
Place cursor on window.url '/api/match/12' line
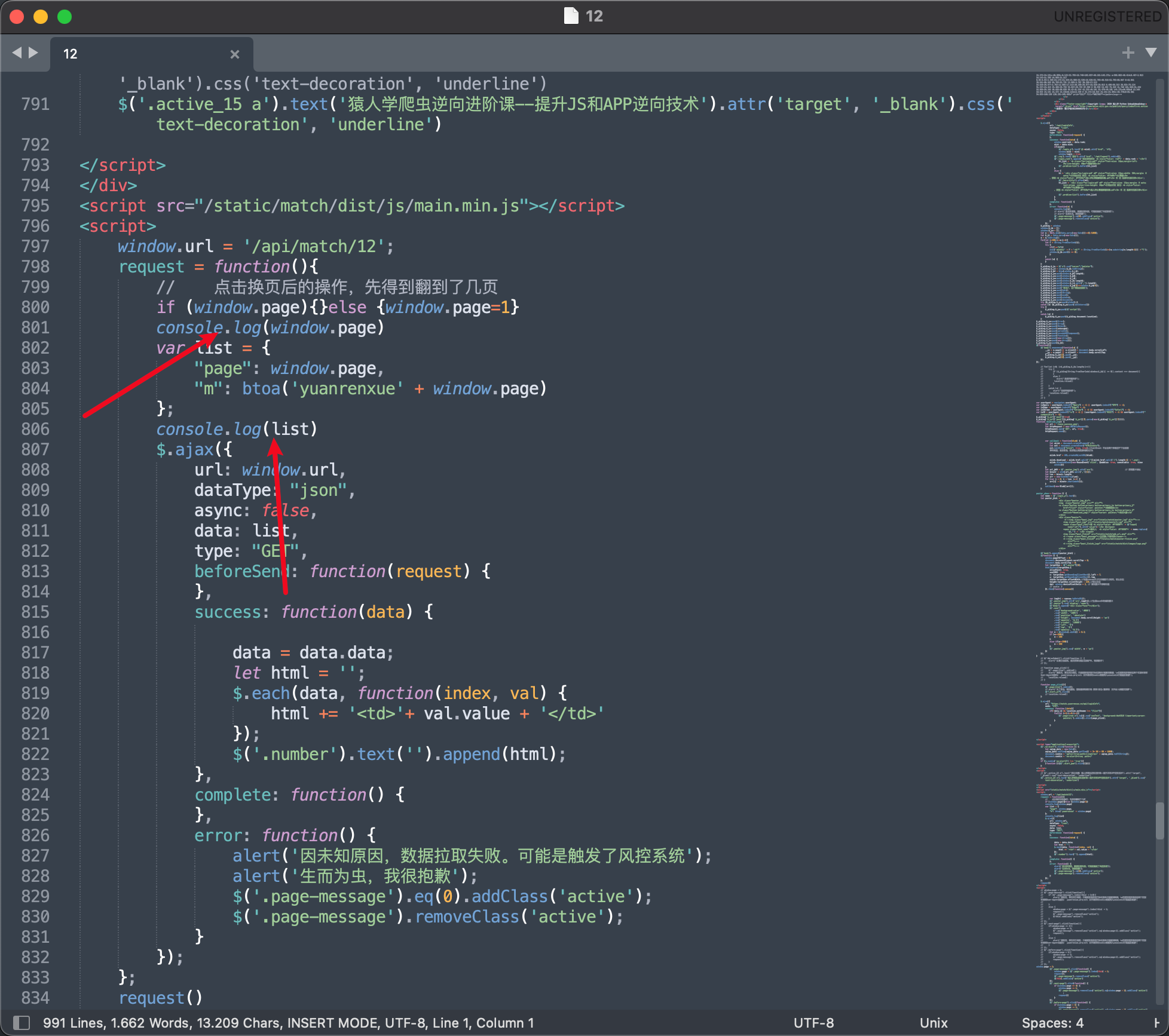pos(256,246)
